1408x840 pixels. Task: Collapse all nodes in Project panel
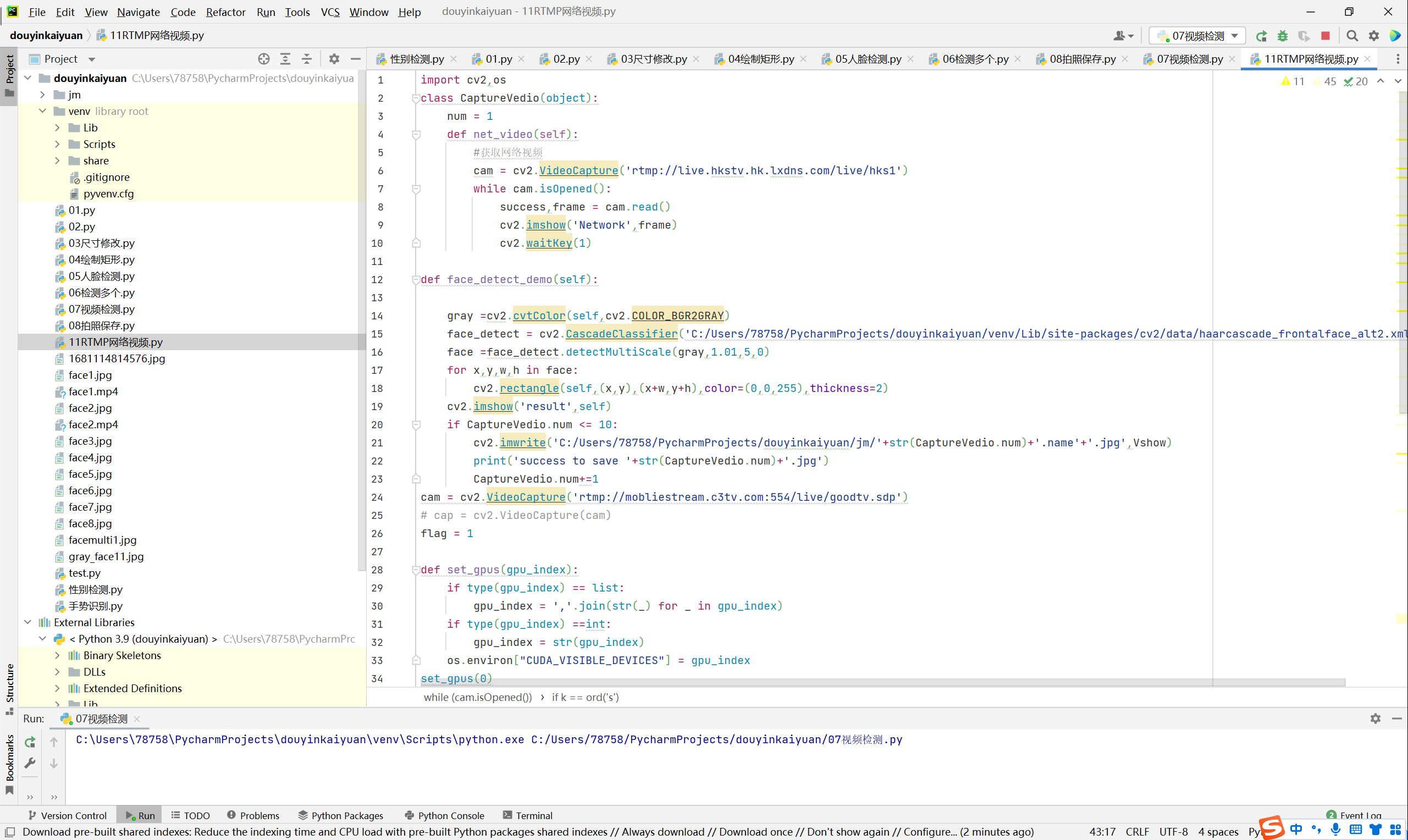[x=306, y=59]
